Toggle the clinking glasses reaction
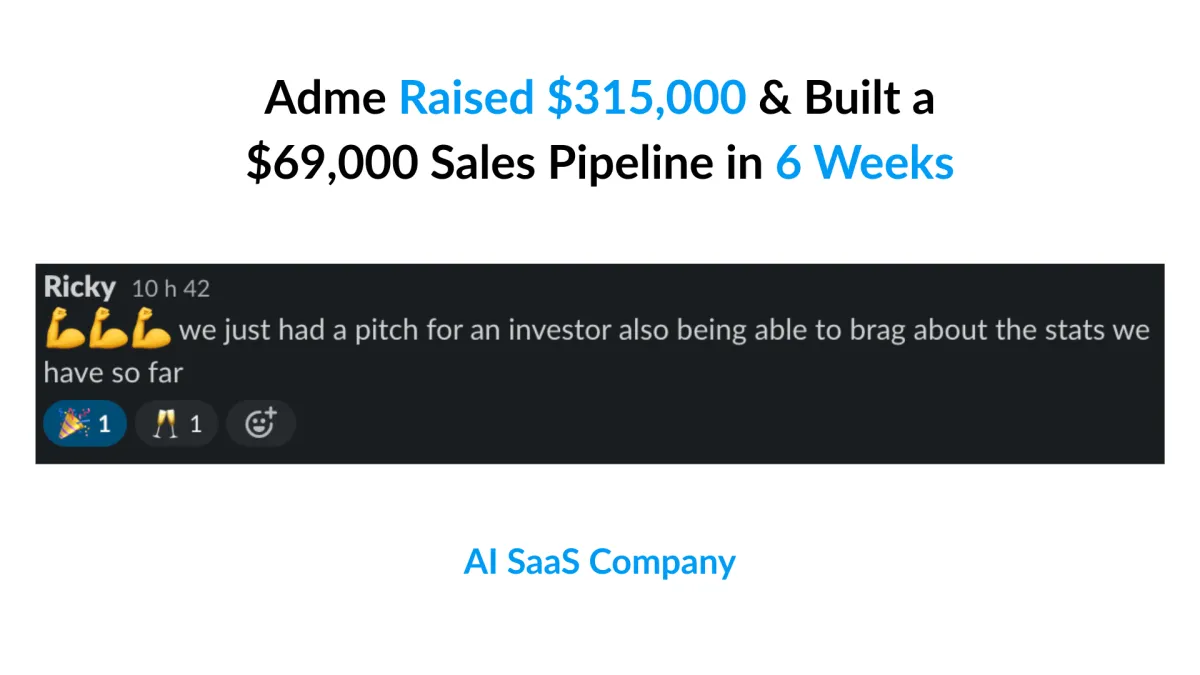The image size is (1200, 675). click(x=175, y=424)
